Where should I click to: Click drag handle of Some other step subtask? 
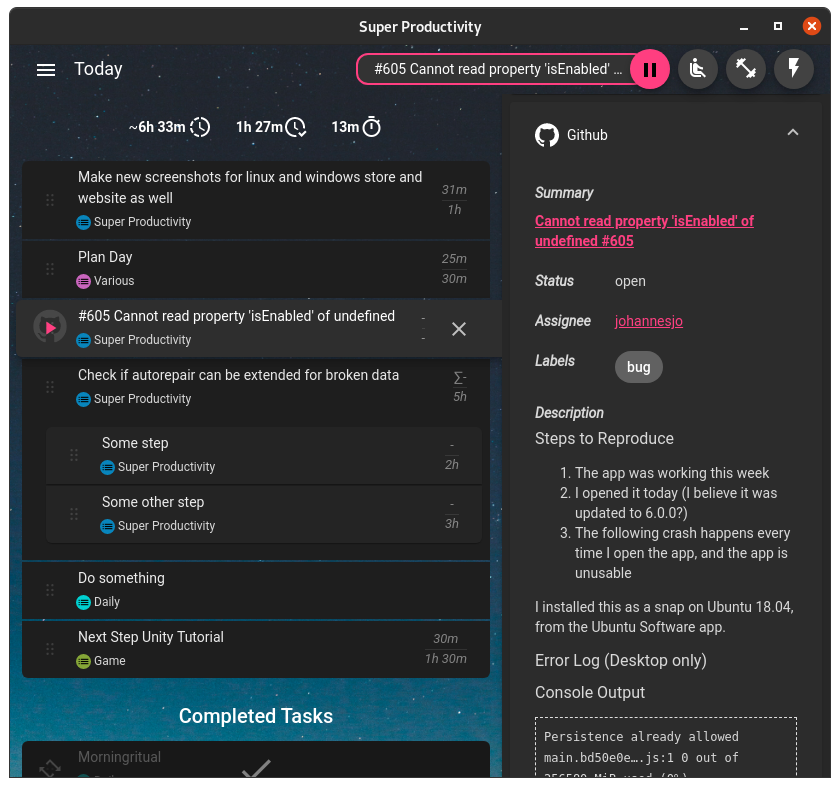pos(74,514)
